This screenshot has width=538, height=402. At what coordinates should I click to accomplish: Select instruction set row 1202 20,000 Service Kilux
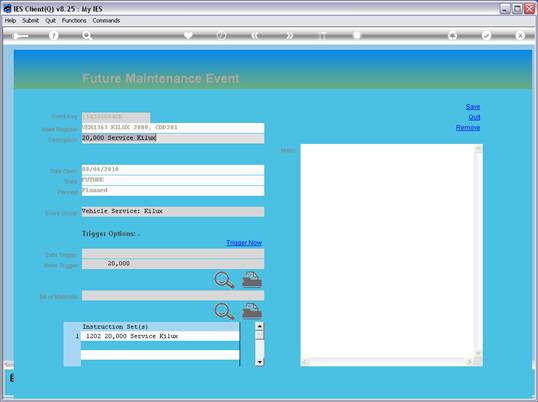pos(160,336)
